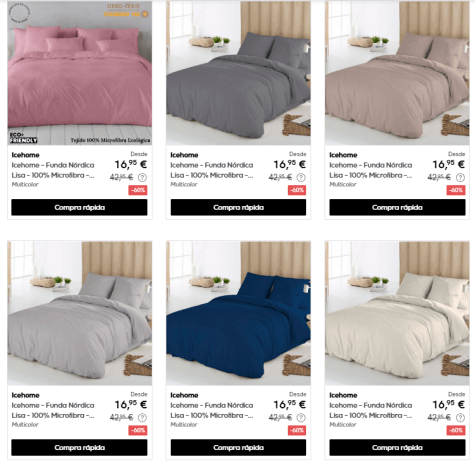Click price info icon on light grey duvet card
The height and width of the screenshot is (469, 475).
pyautogui.click(x=142, y=417)
